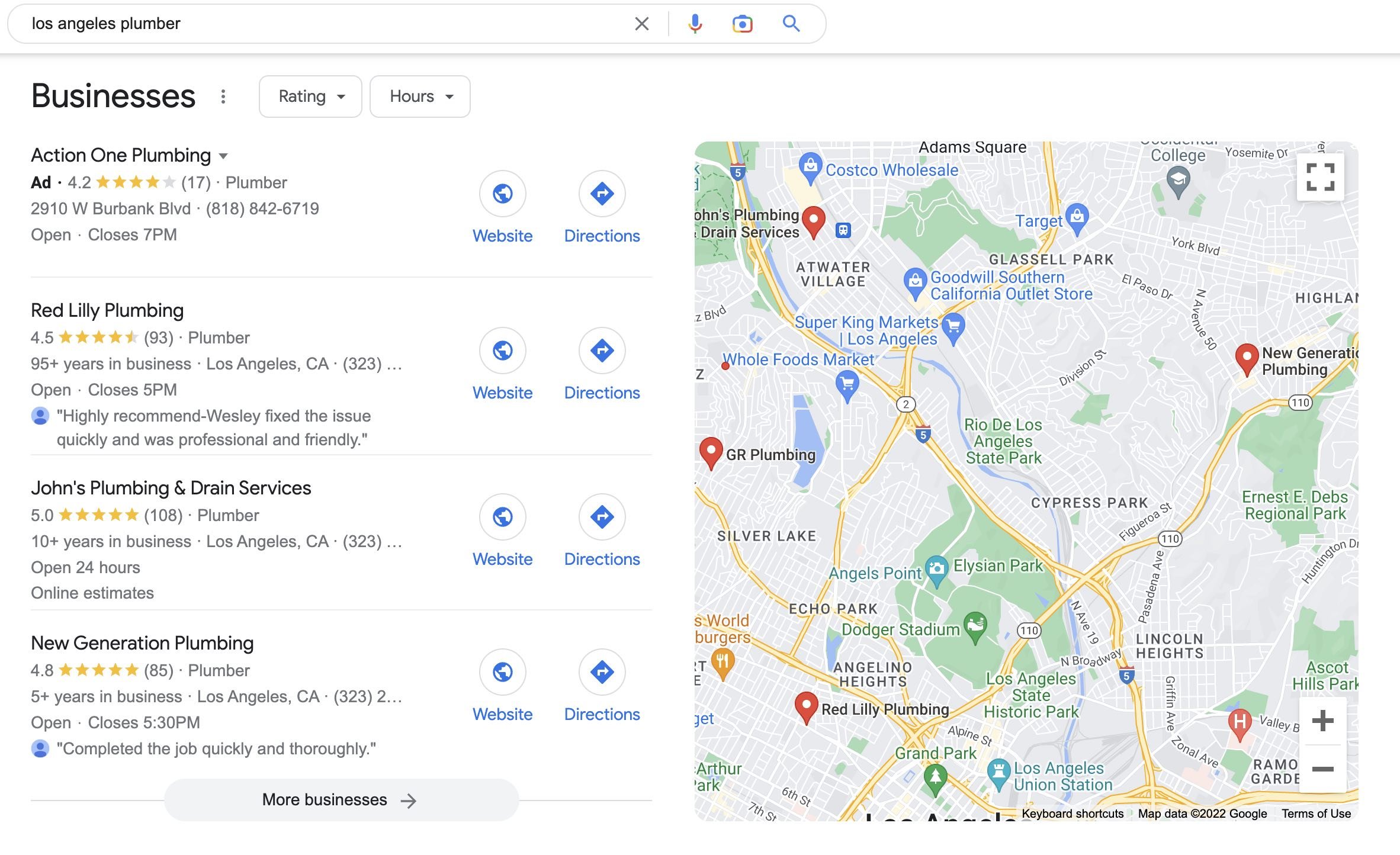Viewport: 1400px width, 855px height.
Task: Start voice search with the microphone icon
Action: pos(695,24)
